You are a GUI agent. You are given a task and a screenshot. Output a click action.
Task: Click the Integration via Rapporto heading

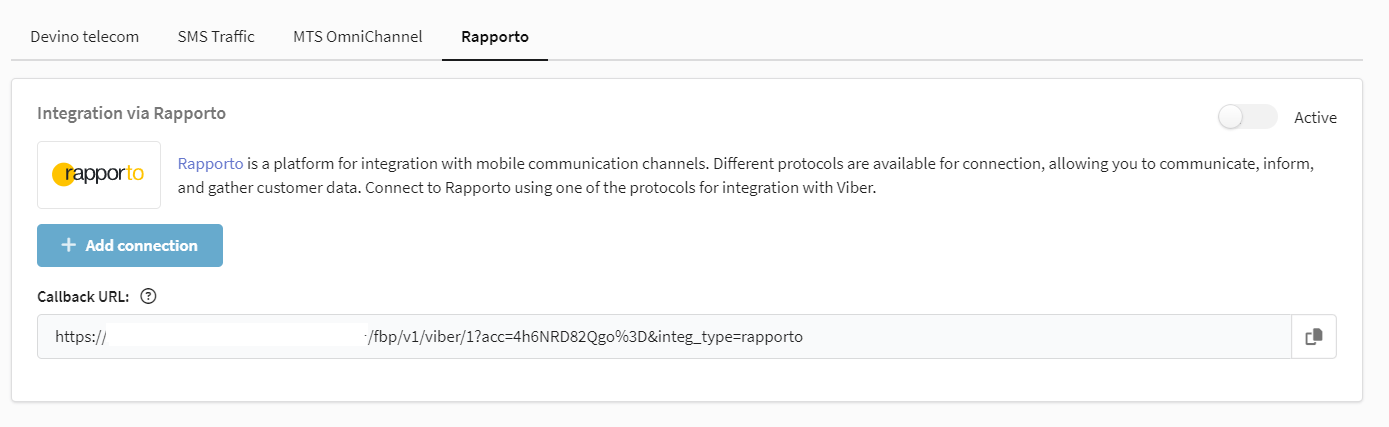[x=131, y=113]
